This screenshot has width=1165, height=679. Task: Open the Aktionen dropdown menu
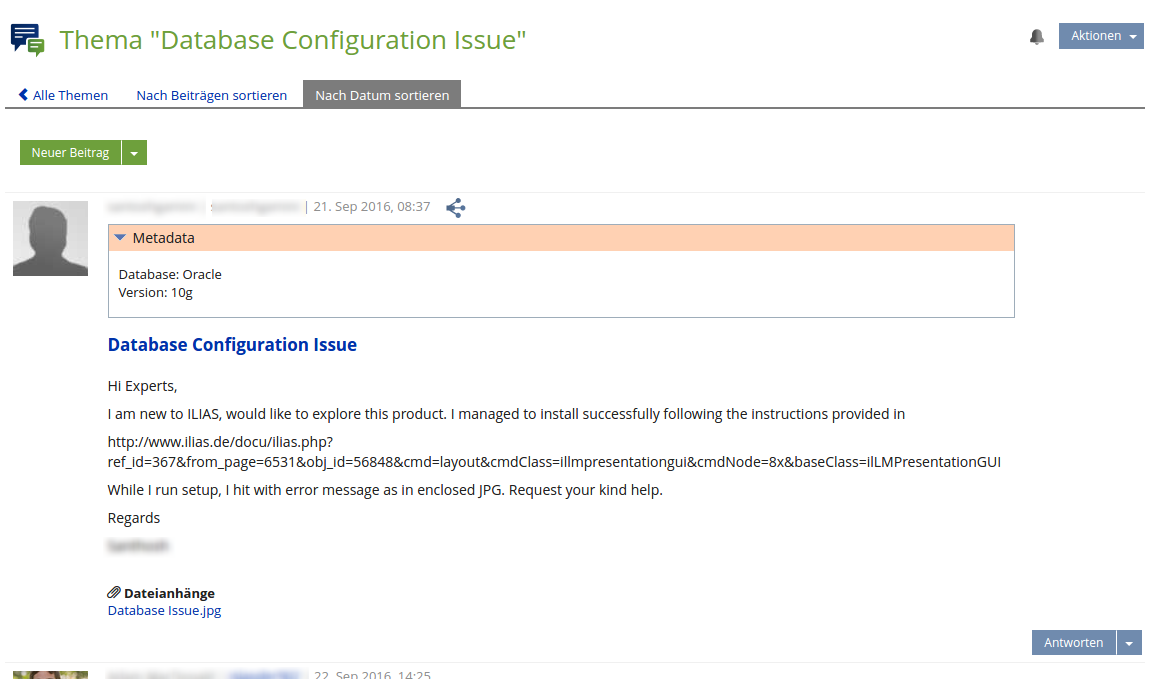click(1101, 36)
